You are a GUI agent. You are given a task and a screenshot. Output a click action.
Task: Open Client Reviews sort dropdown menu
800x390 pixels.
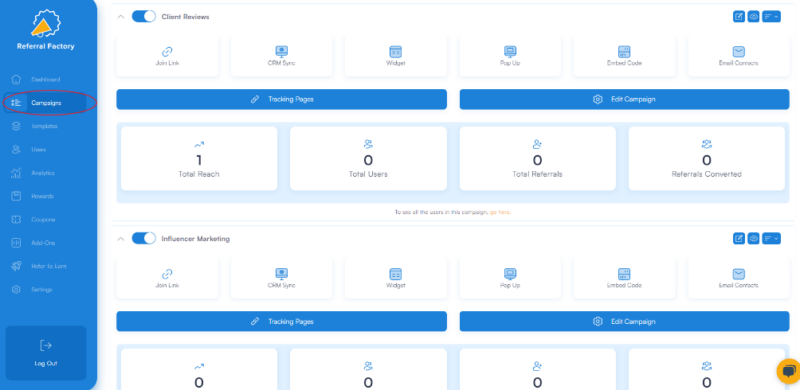[771, 16]
